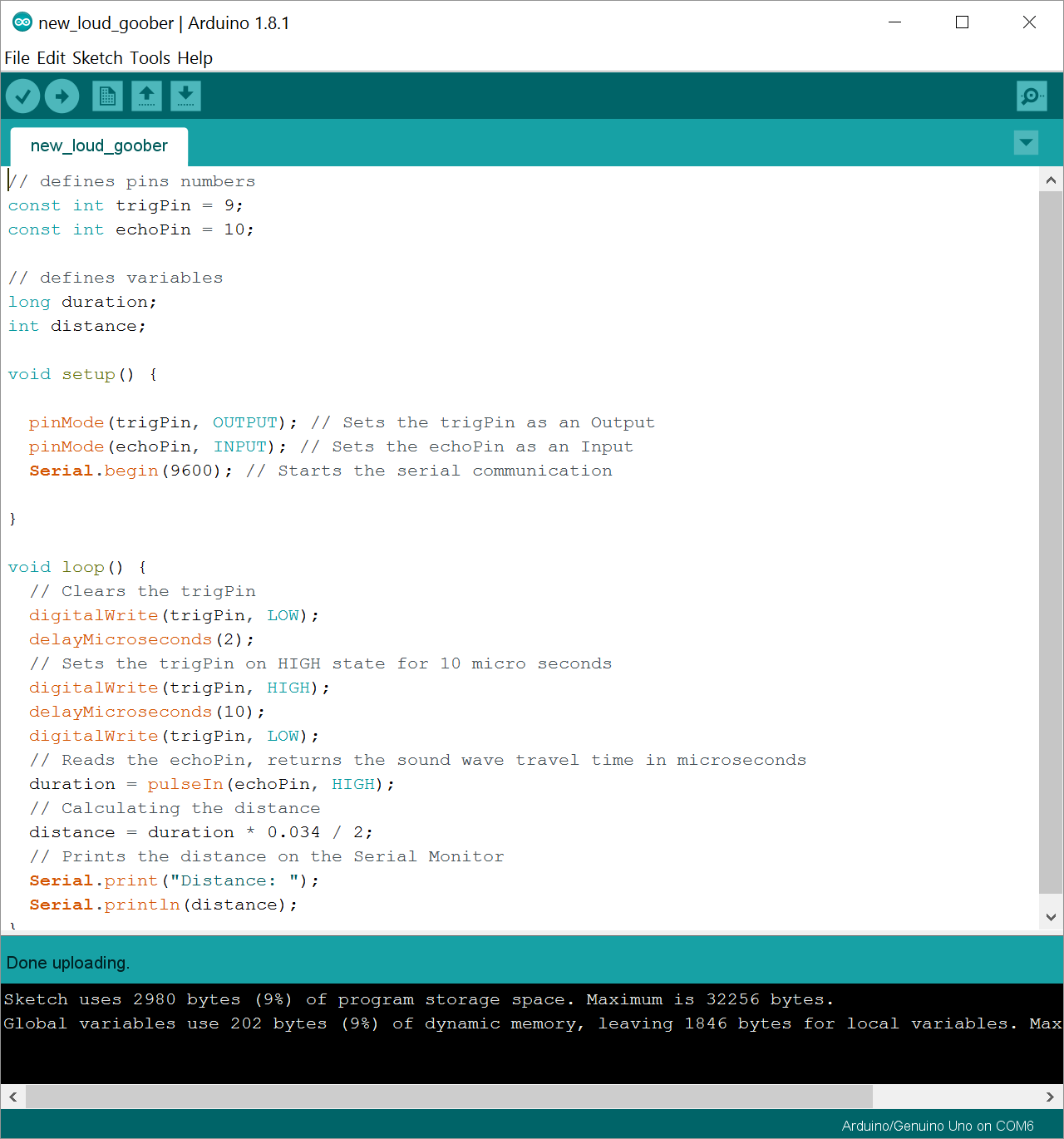The image size is (1064, 1139).
Task: Expand the tab options dropdown arrow
Action: tap(1027, 143)
